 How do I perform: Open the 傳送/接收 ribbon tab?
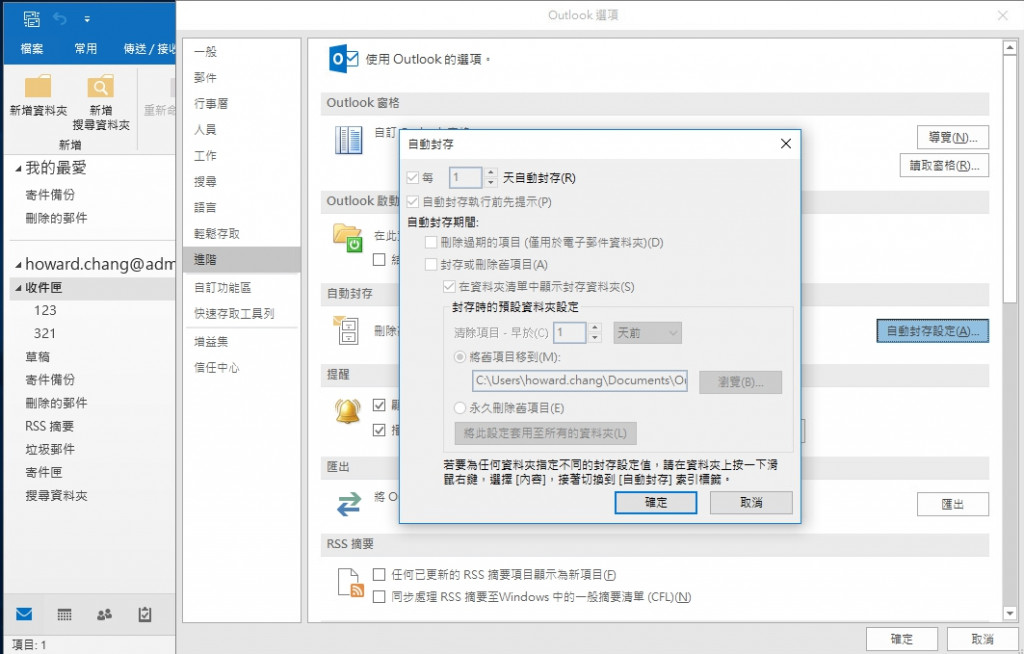[x=149, y=48]
